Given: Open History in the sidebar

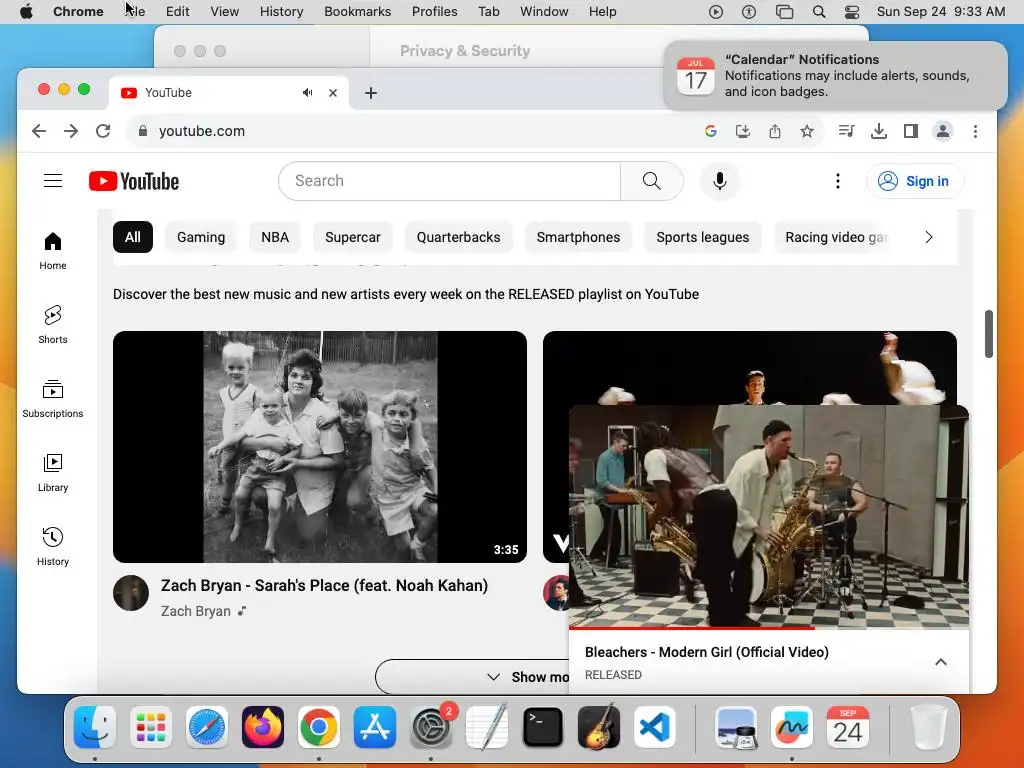Looking at the screenshot, I should (53, 547).
